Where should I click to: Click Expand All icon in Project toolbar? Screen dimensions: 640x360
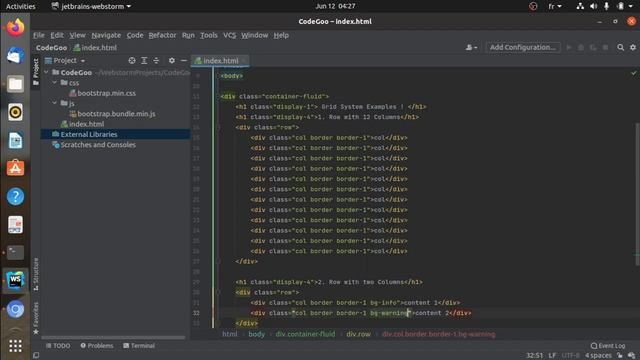point(144,60)
